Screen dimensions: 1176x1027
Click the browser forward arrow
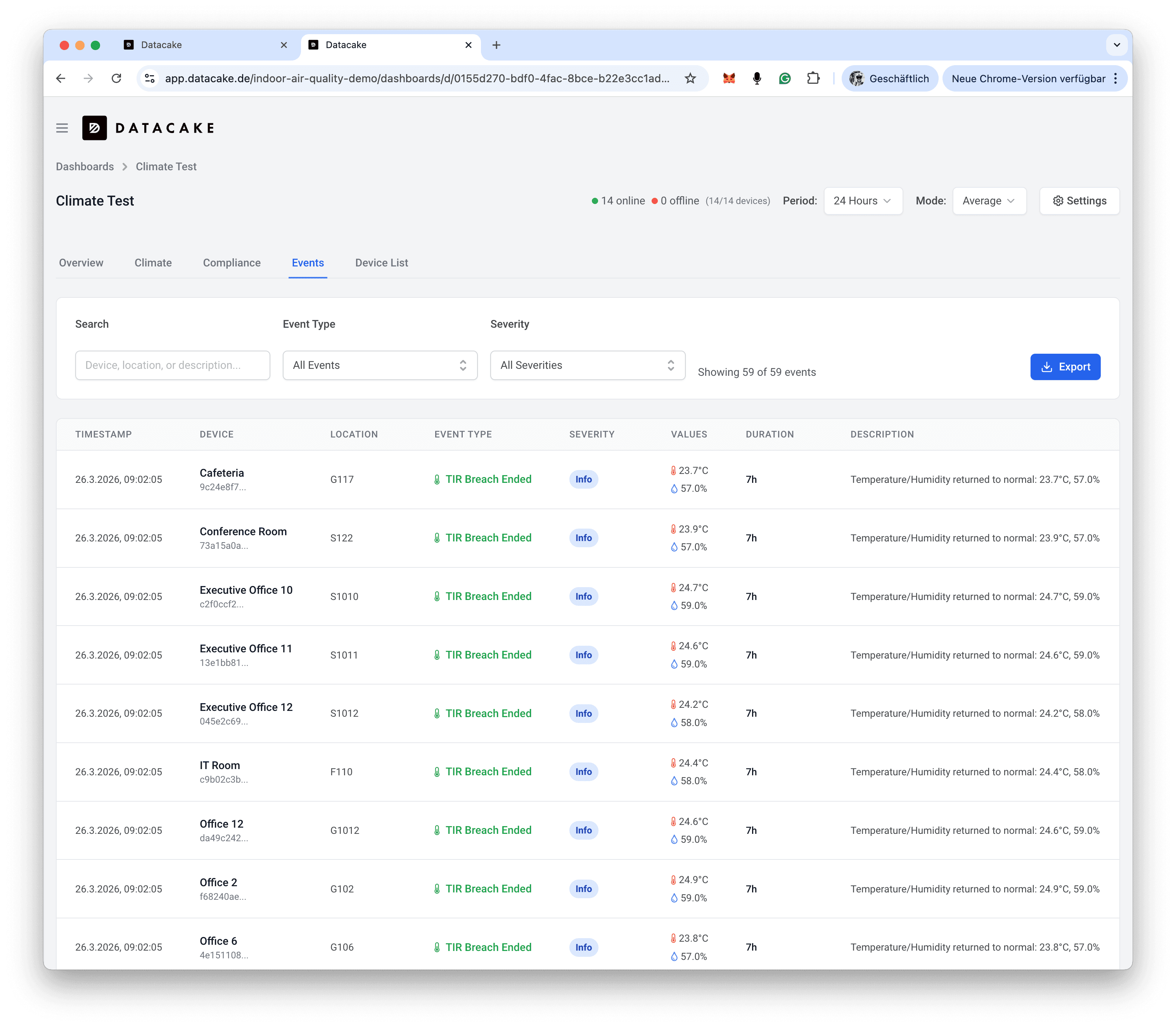tap(88, 78)
